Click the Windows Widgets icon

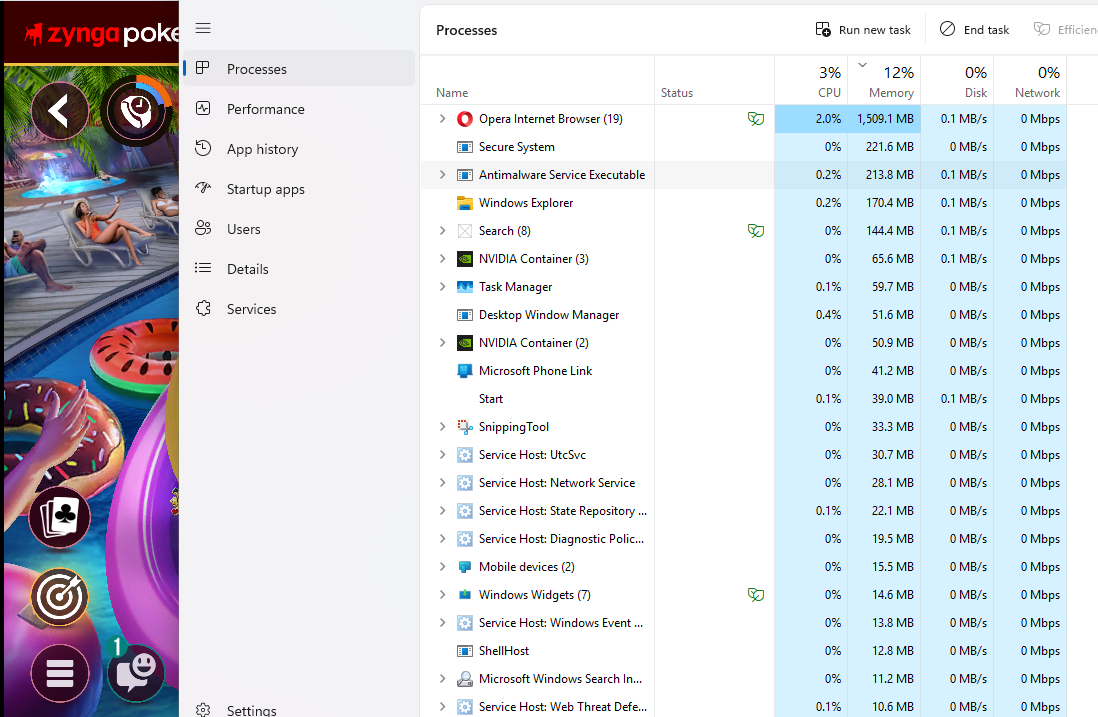pyautogui.click(x=464, y=594)
